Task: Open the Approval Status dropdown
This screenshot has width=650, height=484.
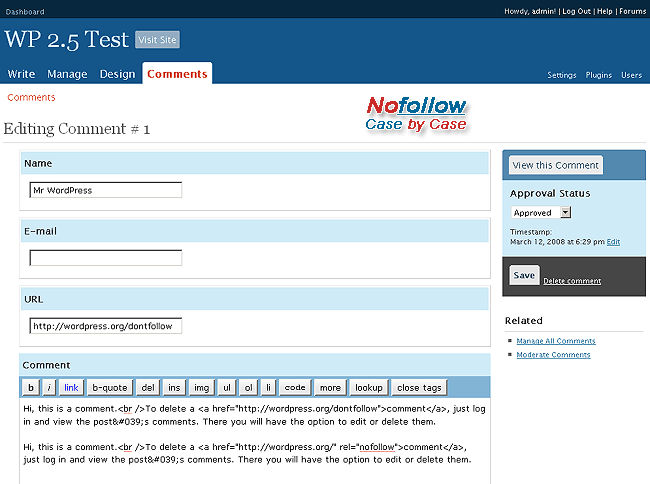Action: pos(541,213)
